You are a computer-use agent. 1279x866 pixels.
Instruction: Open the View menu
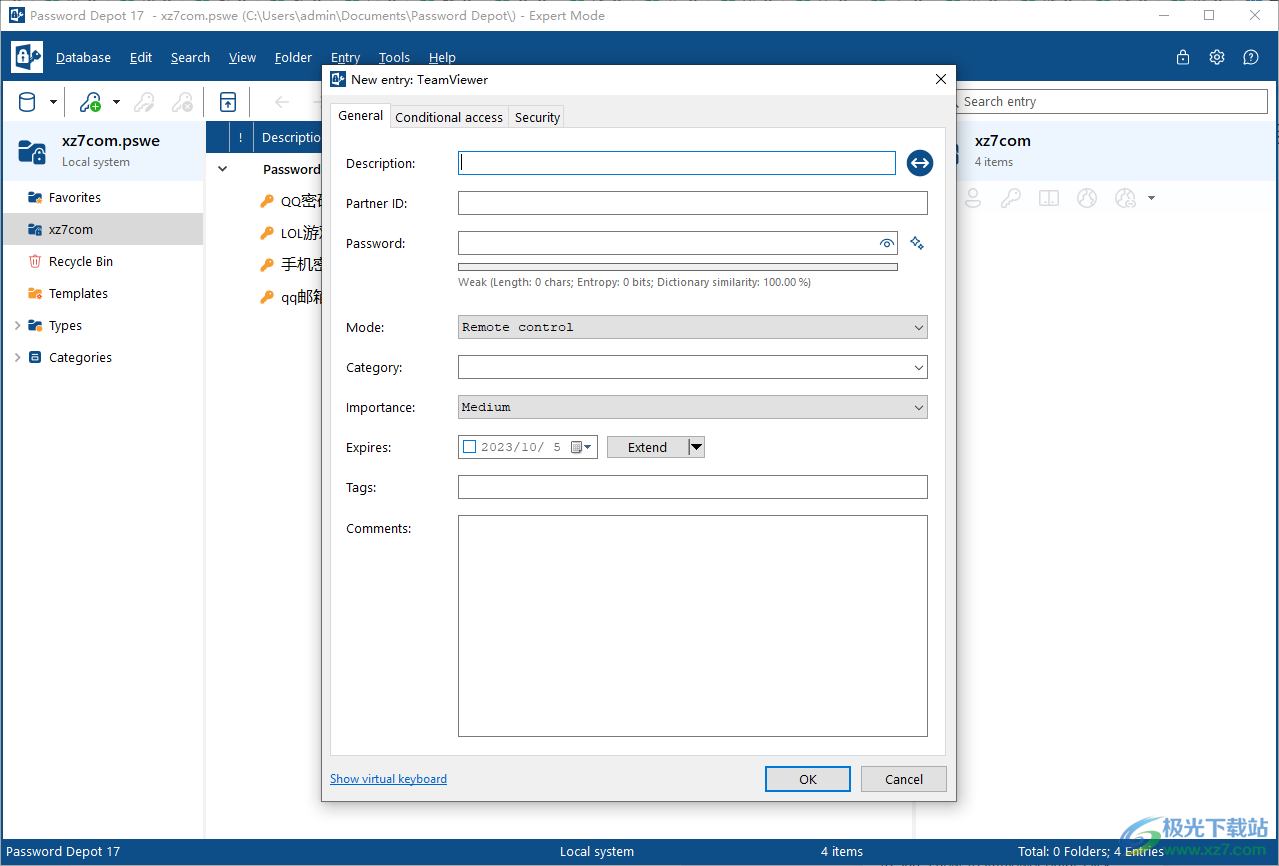[x=242, y=57]
